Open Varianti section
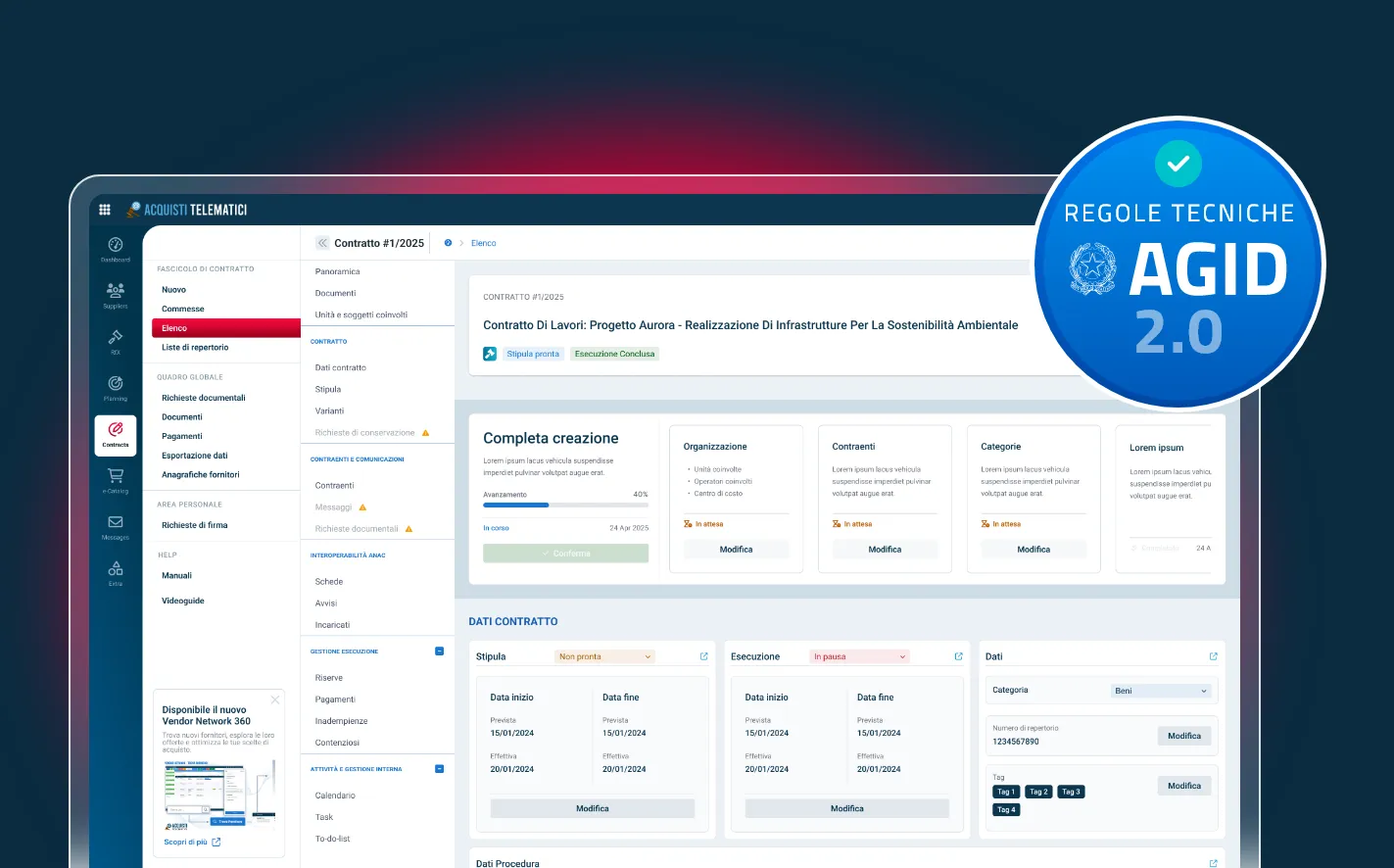This screenshot has height=868, width=1394. coord(330,410)
